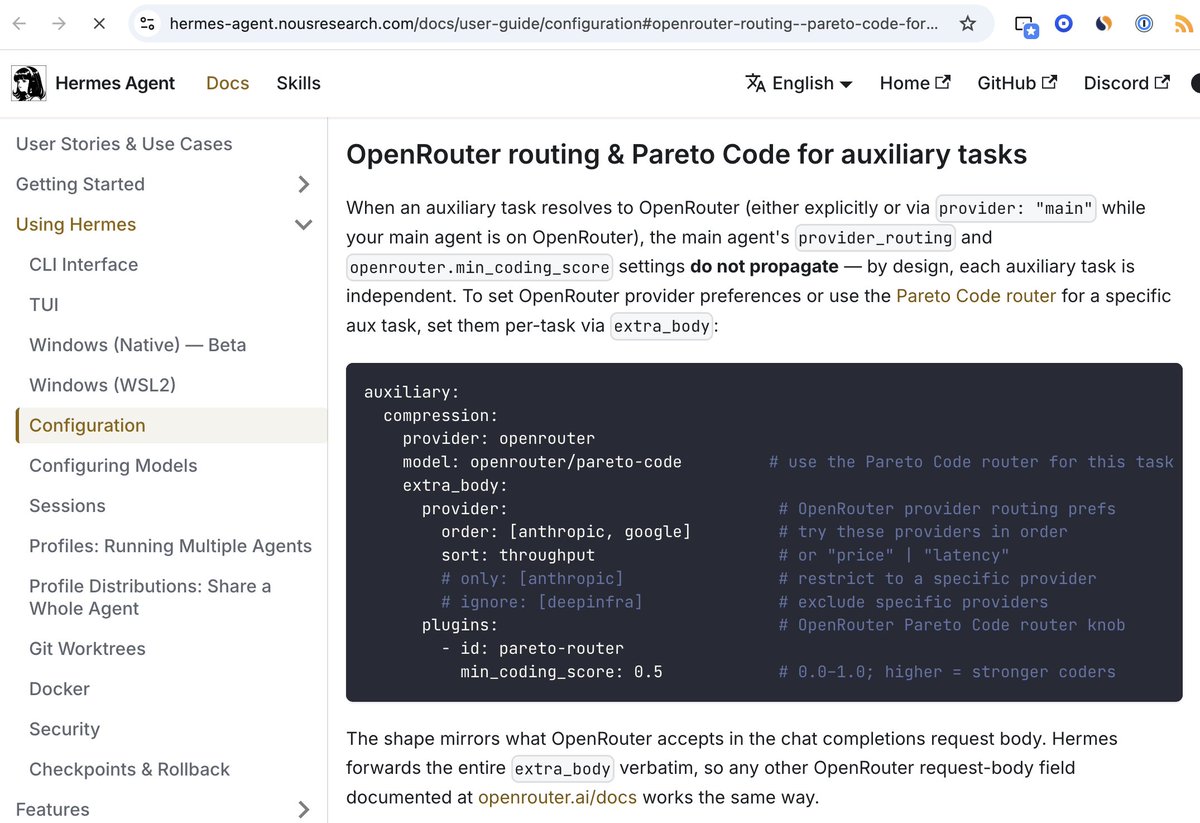
Task: Open the blue circle extension icon
Action: tap(1064, 23)
